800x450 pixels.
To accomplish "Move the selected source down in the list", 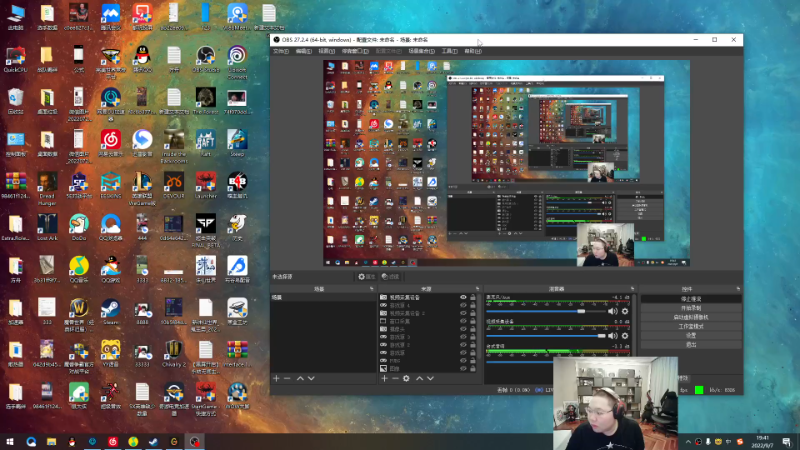I will point(431,379).
